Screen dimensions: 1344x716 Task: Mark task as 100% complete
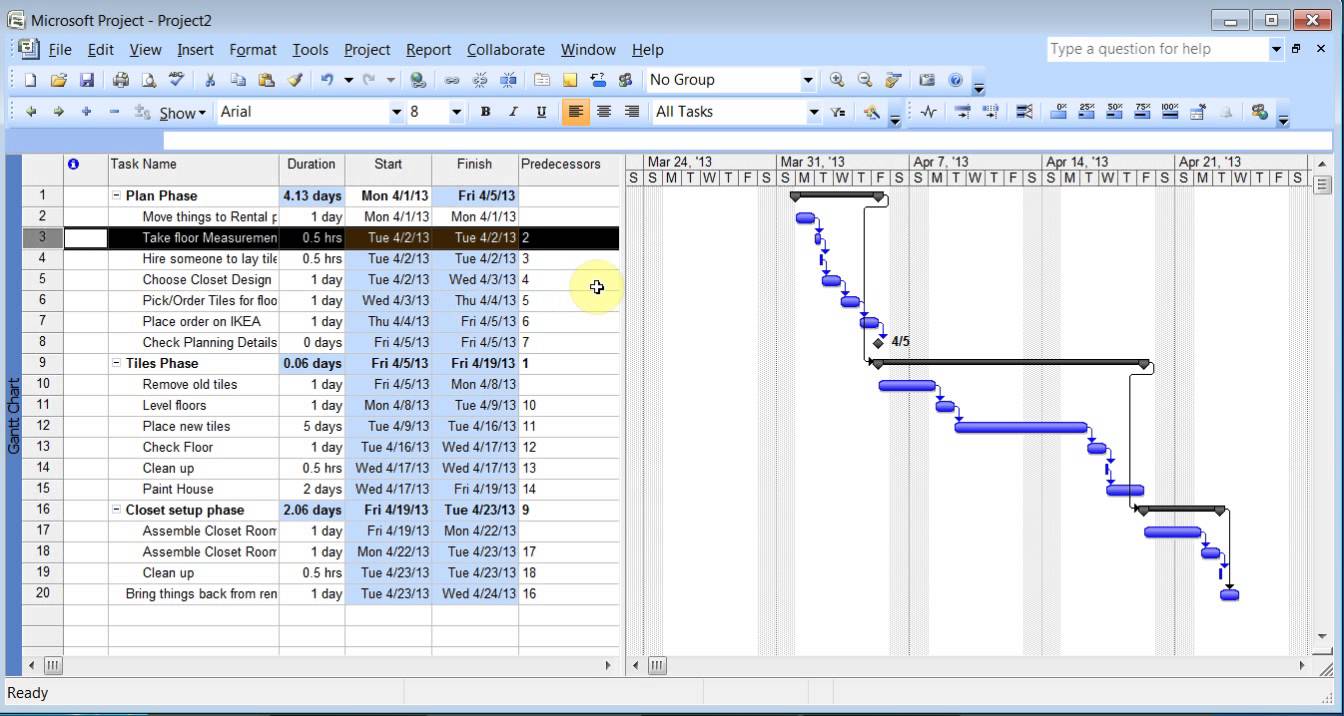pyautogui.click(x=1170, y=112)
